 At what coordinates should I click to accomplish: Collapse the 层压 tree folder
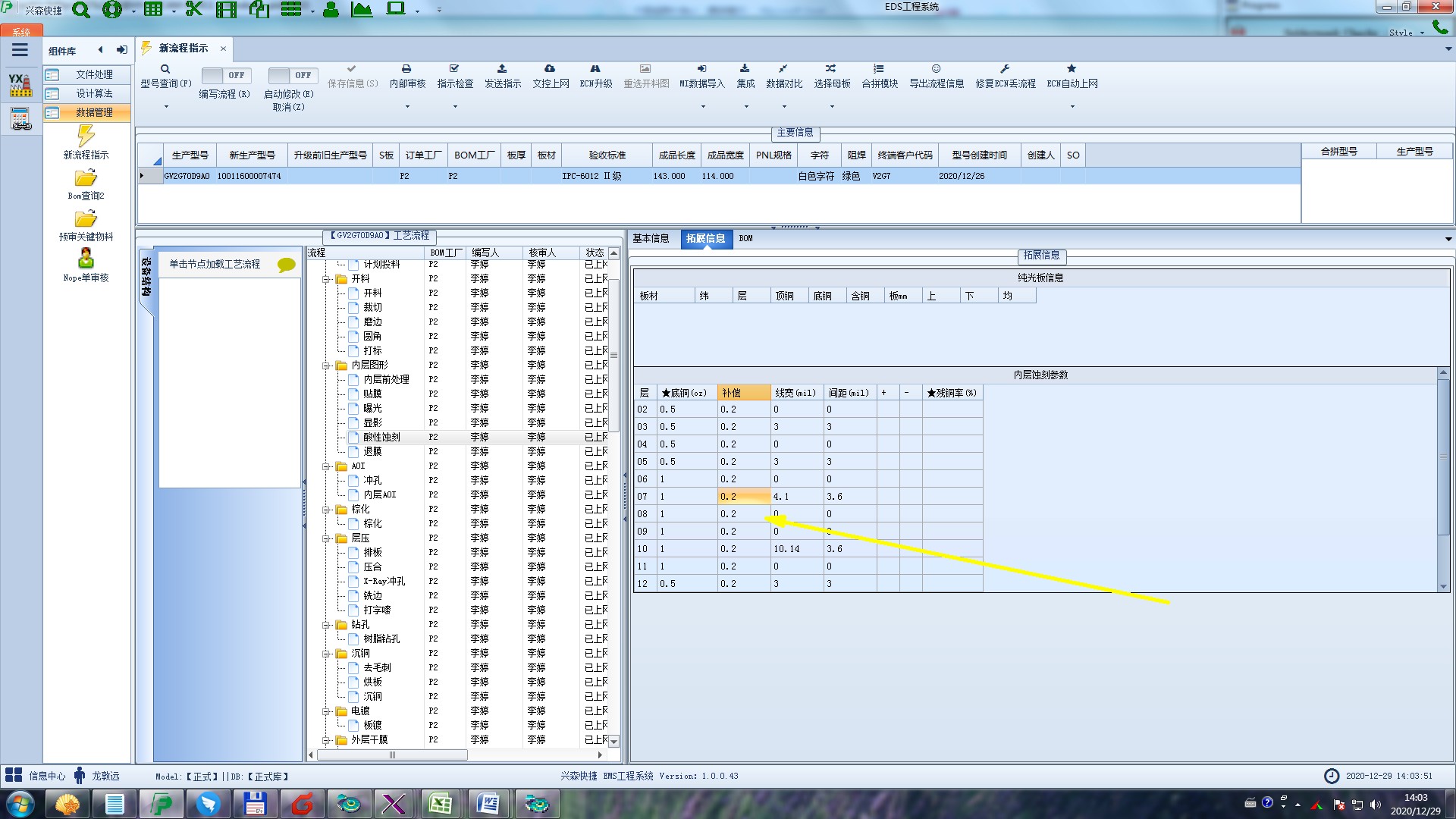pyautogui.click(x=327, y=538)
